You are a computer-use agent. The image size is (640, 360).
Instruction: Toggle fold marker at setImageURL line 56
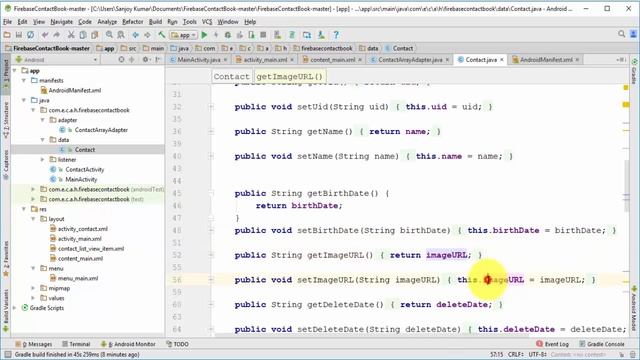pyautogui.click(x=211, y=280)
